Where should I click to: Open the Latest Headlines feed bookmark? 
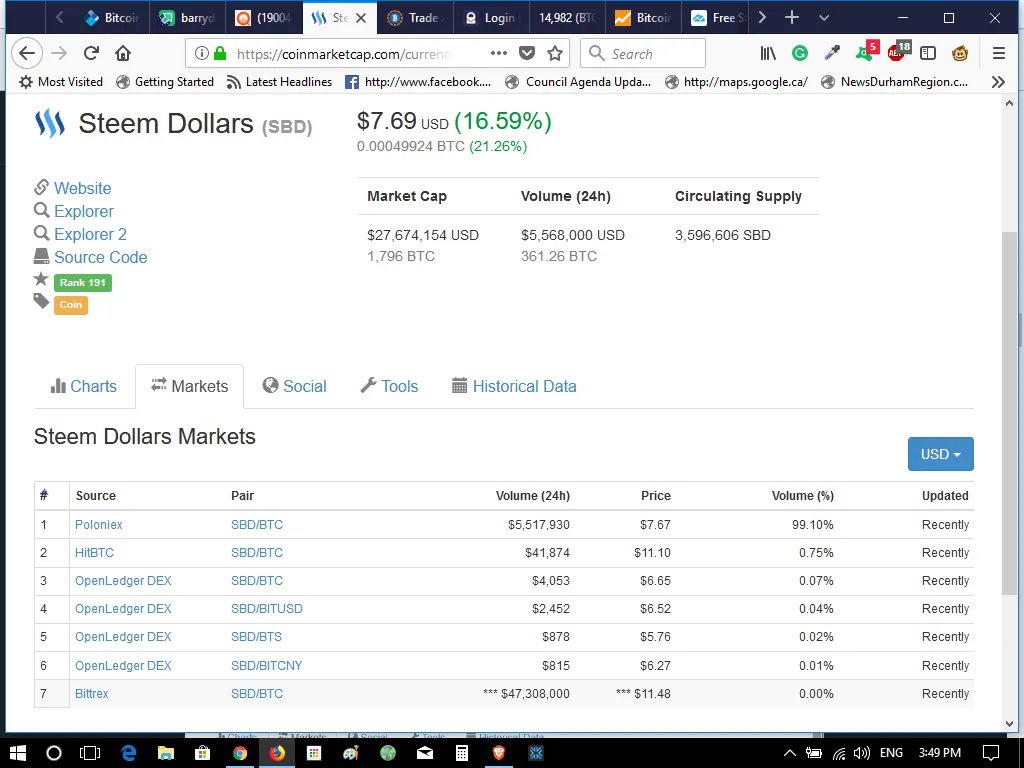(x=279, y=82)
